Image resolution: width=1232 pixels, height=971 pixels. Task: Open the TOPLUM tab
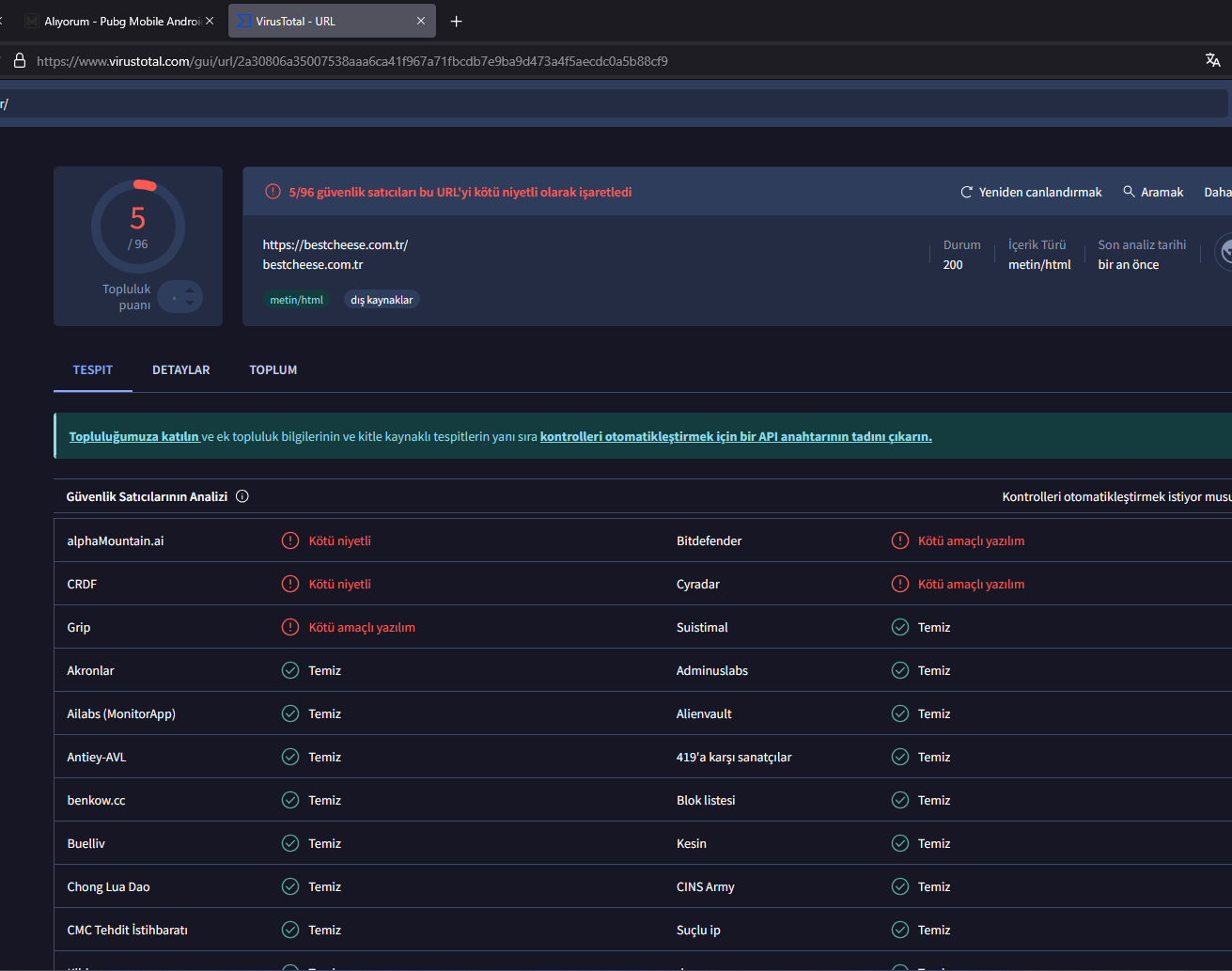273,369
